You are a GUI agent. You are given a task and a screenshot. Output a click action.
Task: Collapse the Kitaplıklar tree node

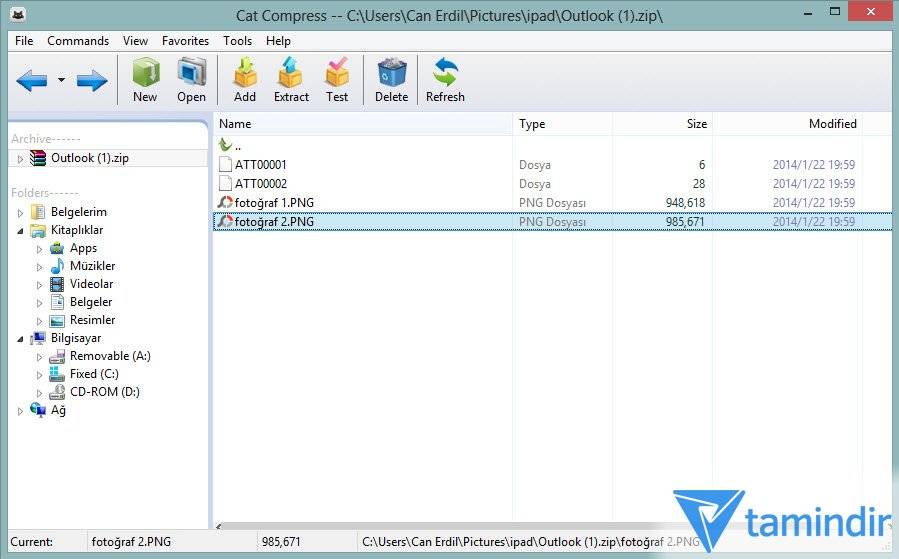pyautogui.click(x=21, y=230)
